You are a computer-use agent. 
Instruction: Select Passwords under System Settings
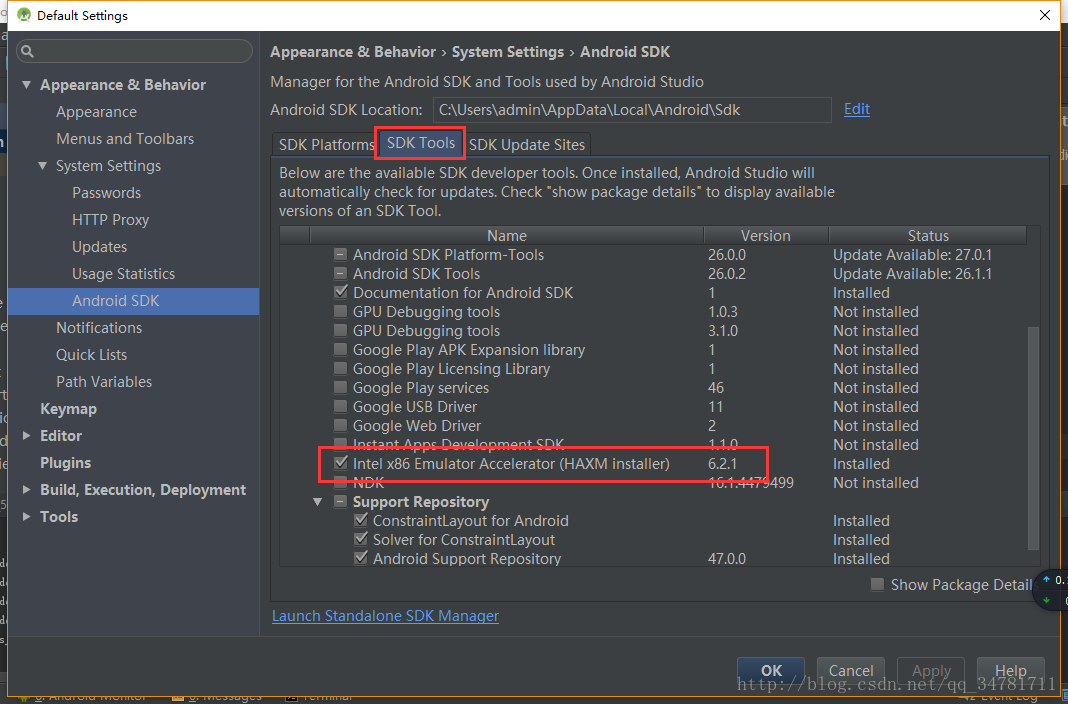(106, 193)
